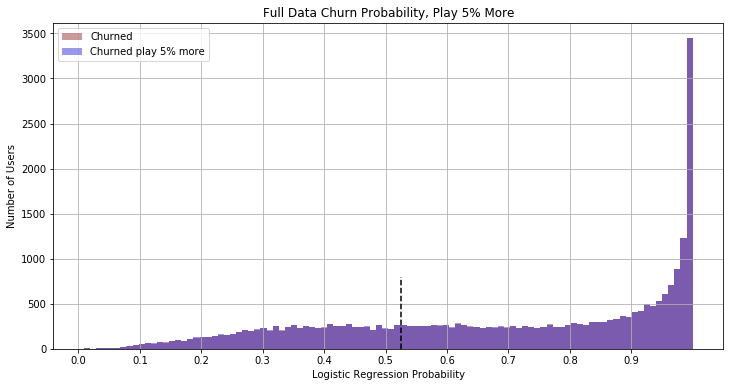730x387 pixels.
Task: Click the y-axis tick label 2000
Action: pos(34,170)
